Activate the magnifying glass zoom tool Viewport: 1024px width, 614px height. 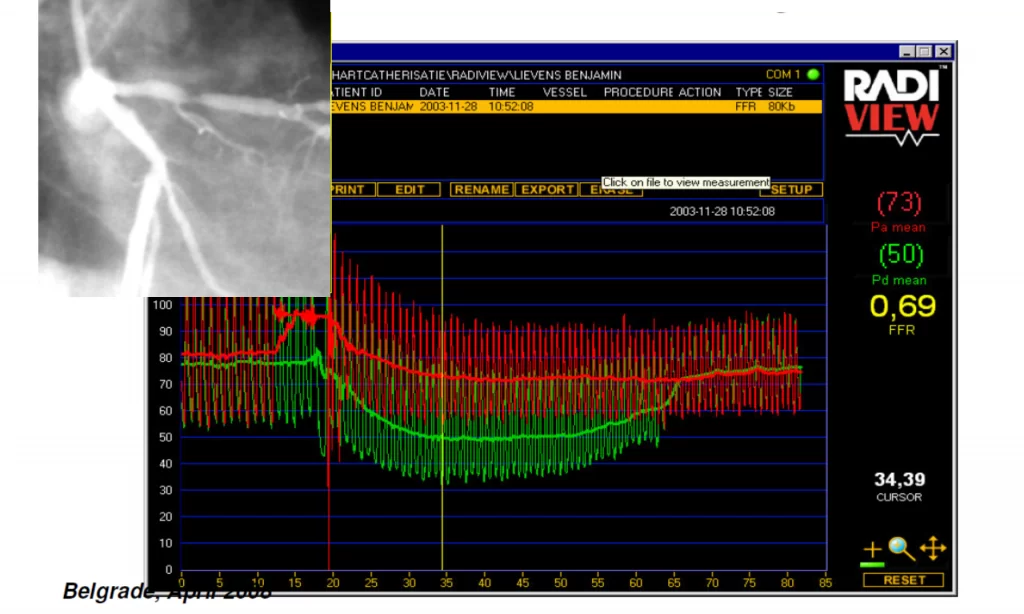tap(901, 549)
